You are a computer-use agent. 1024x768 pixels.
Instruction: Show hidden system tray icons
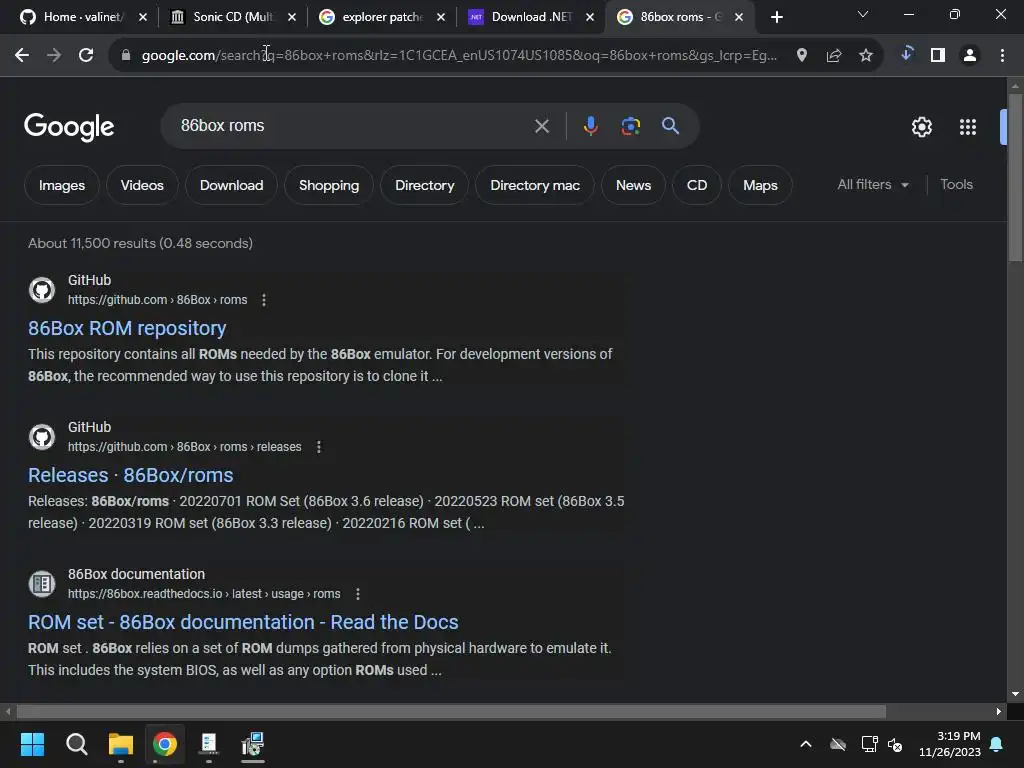(x=806, y=744)
